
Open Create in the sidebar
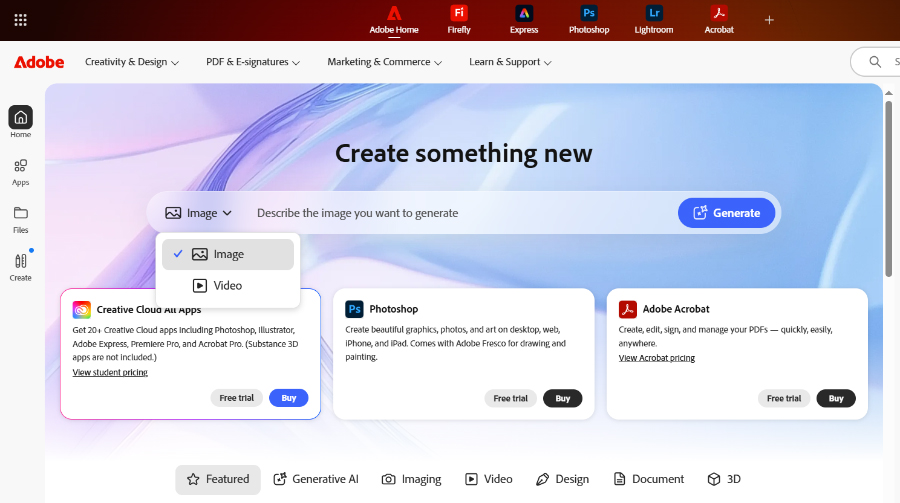tap(21, 268)
